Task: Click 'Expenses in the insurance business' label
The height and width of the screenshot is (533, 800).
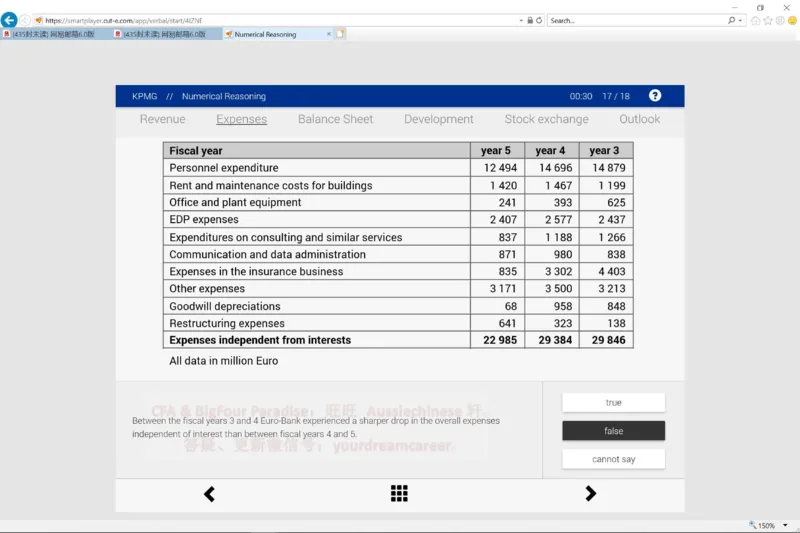Action: point(256,271)
